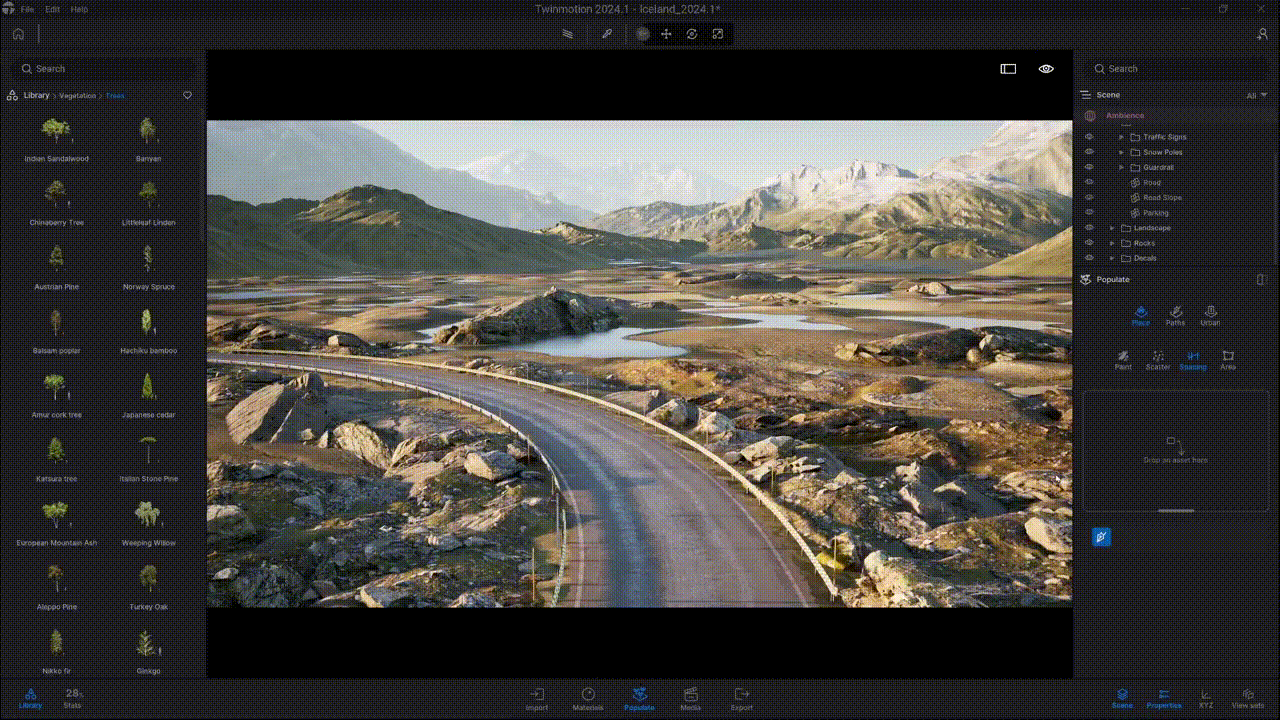Choose the Place populate mode
Image resolution: width=1280 pixels, height=720 pixels.
coord(1140,316)
